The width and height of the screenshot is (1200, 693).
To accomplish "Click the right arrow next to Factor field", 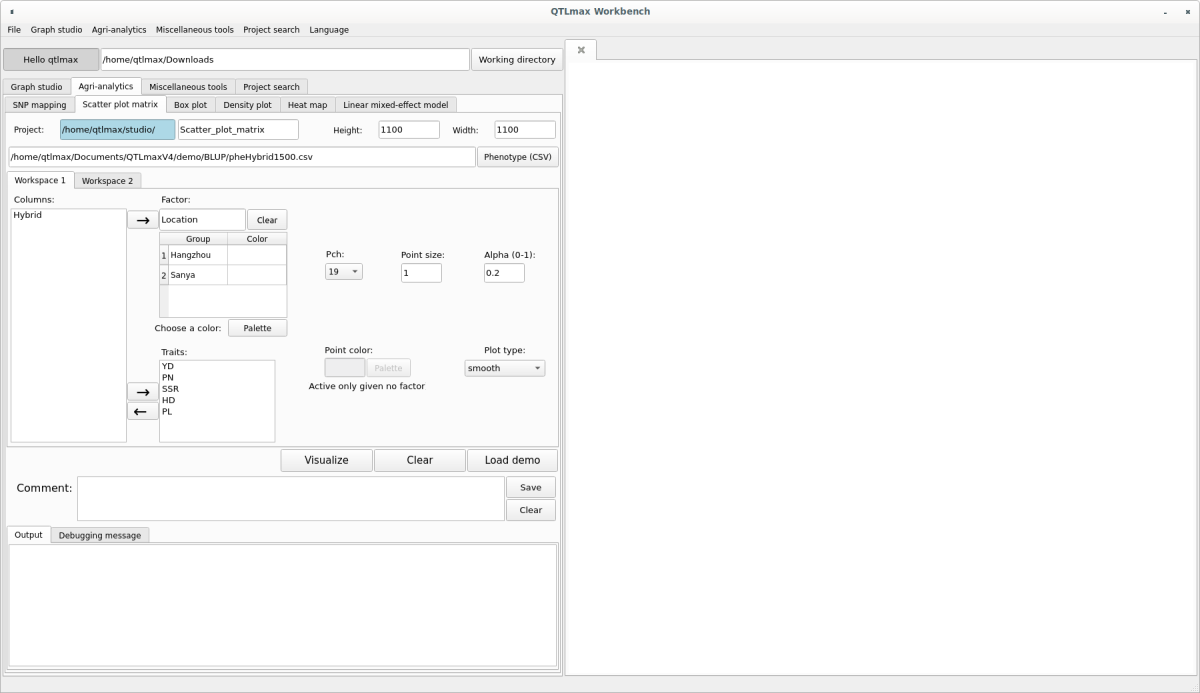I will click(x=142, y=220).
